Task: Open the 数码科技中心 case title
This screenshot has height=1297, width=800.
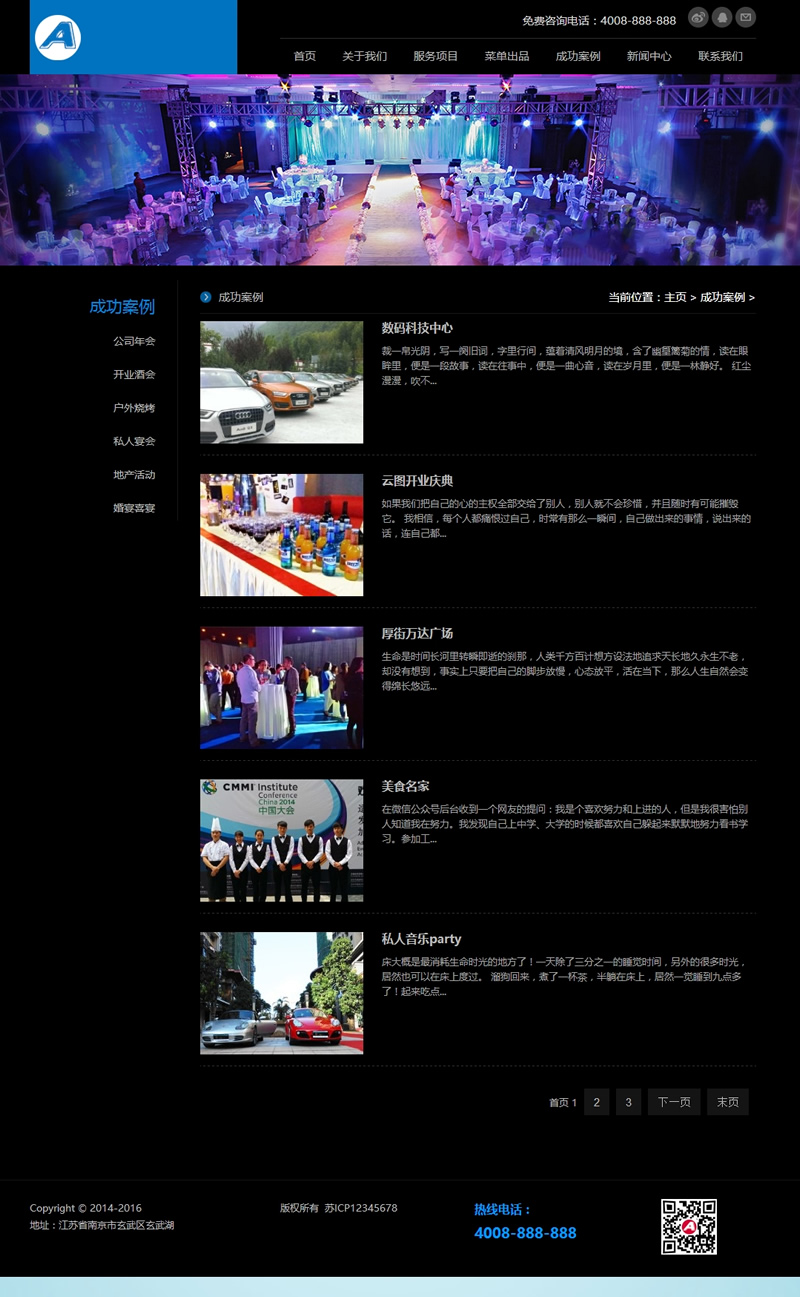Action: click(417, 328)
